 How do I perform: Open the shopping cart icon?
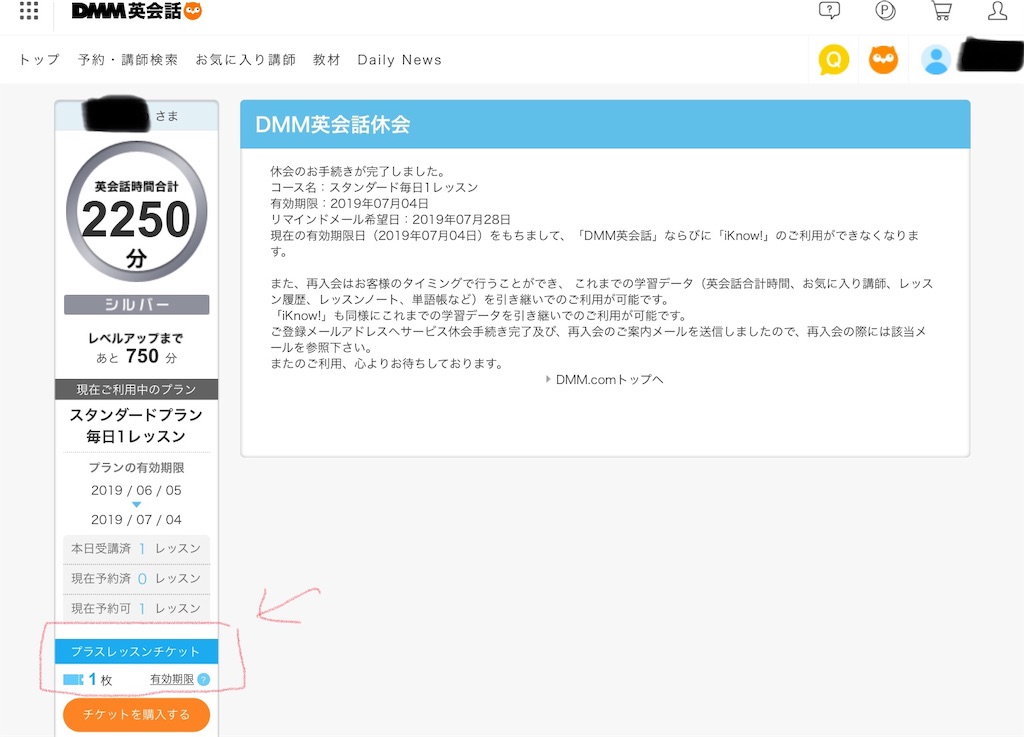(x=940, y=13)
